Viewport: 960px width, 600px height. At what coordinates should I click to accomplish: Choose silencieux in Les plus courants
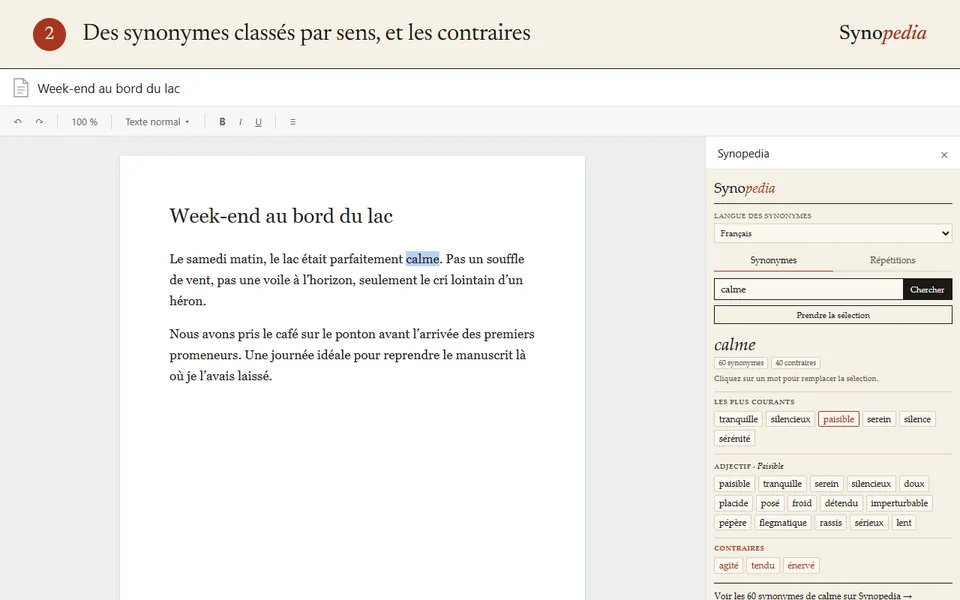click(790, 419)
